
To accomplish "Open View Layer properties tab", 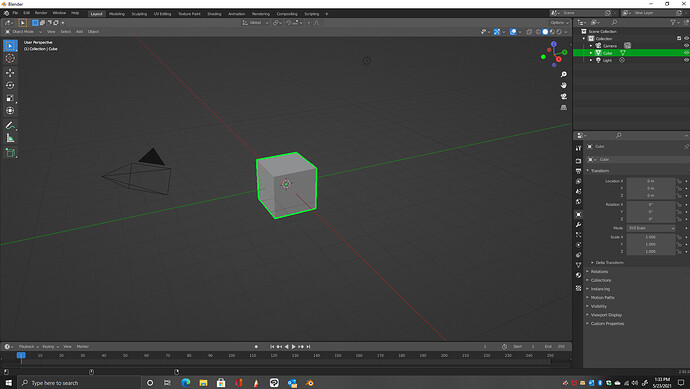I will (x=579, y=181).
